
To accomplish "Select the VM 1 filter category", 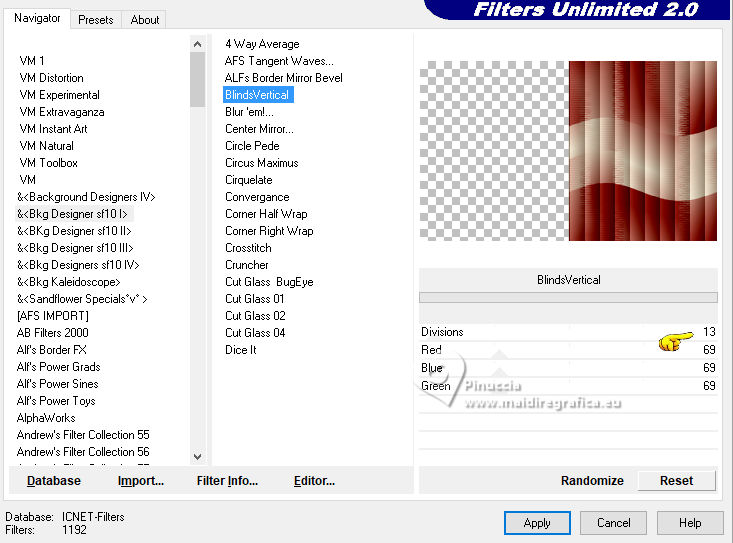I will pos(32,61).
